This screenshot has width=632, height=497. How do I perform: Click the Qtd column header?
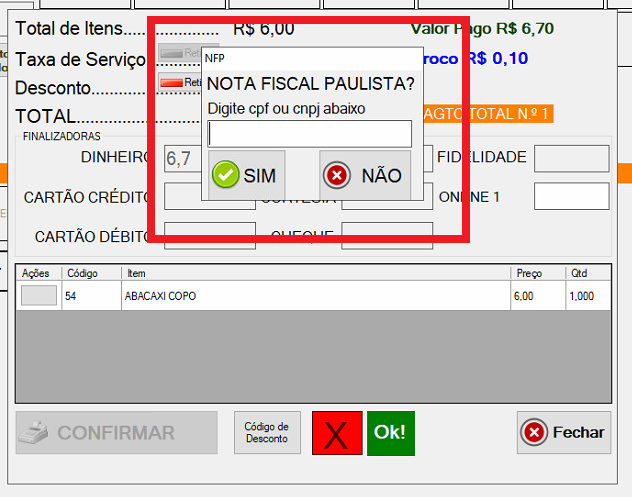pyautogui.click(x=588, y=273)
